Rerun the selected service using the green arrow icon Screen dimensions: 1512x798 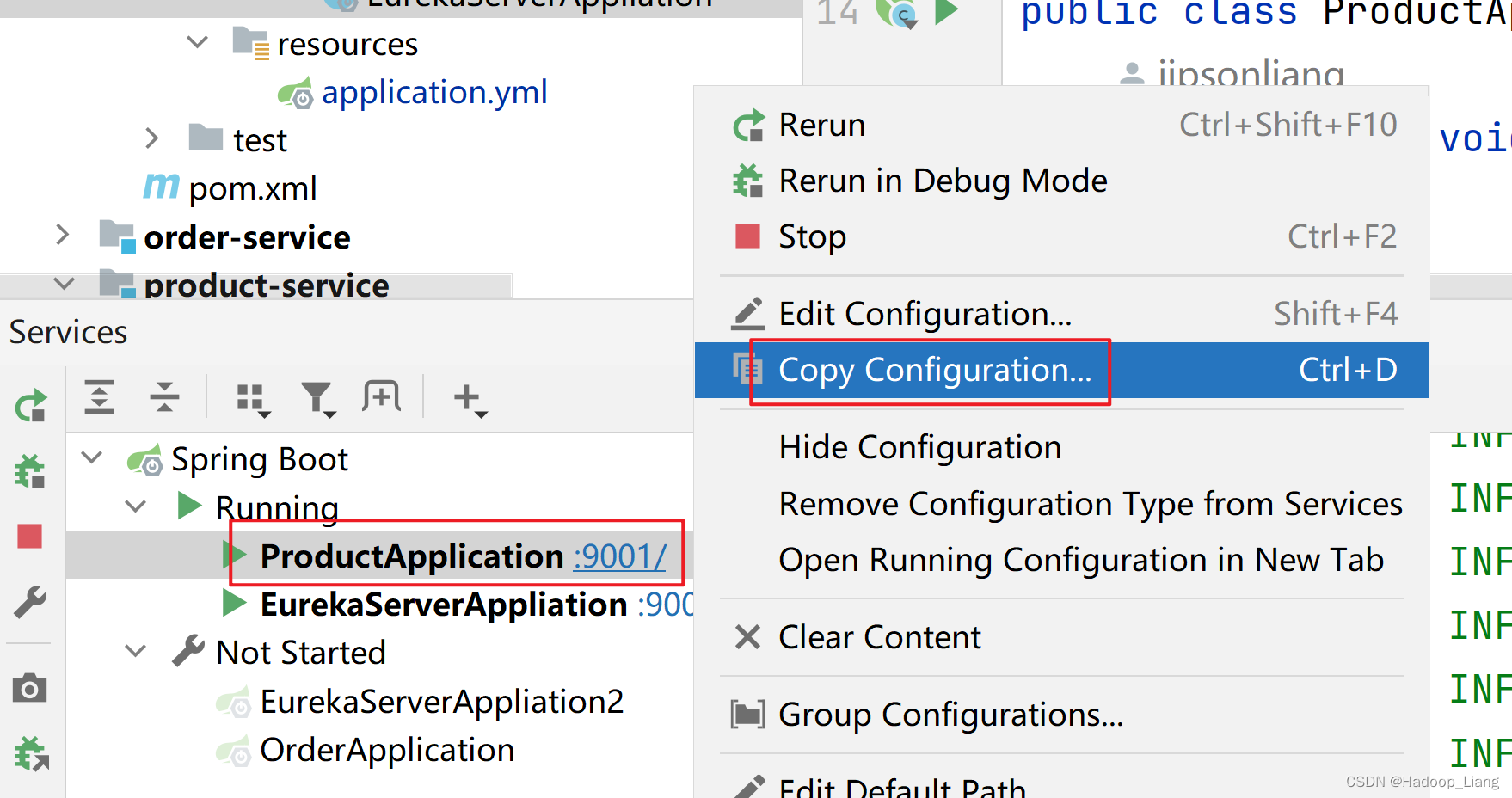tap(29, 405)
